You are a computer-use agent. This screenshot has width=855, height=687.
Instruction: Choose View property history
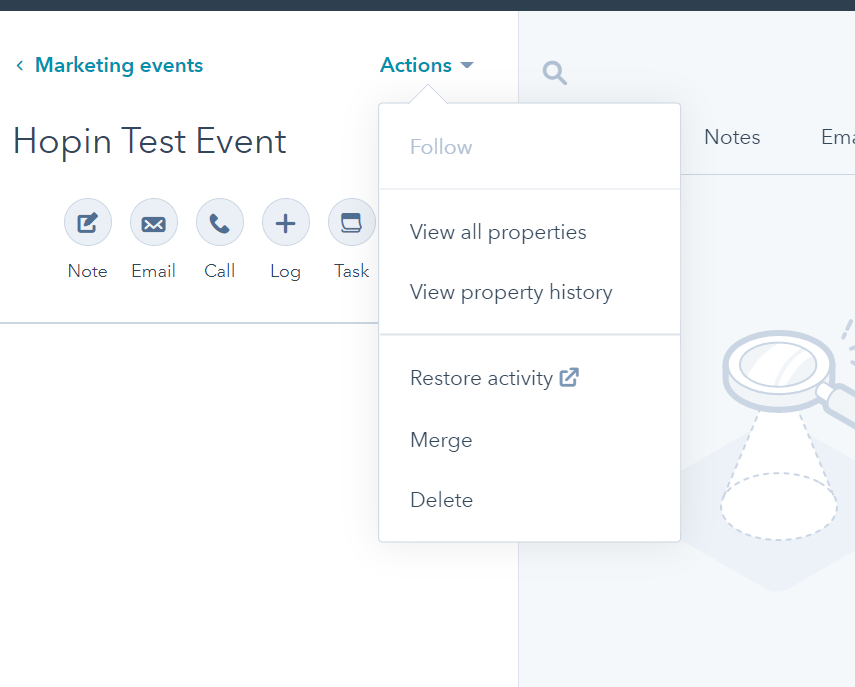pos(529,292)
